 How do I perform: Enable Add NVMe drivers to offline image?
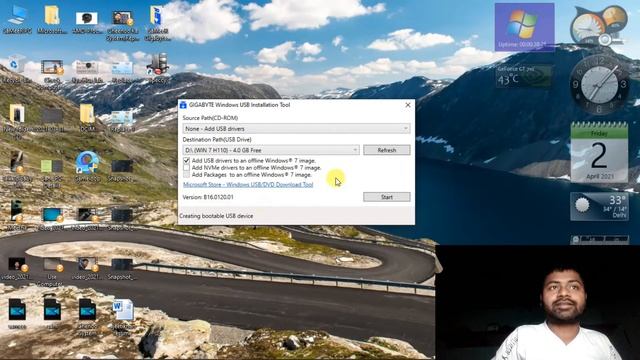click(187, 168)
